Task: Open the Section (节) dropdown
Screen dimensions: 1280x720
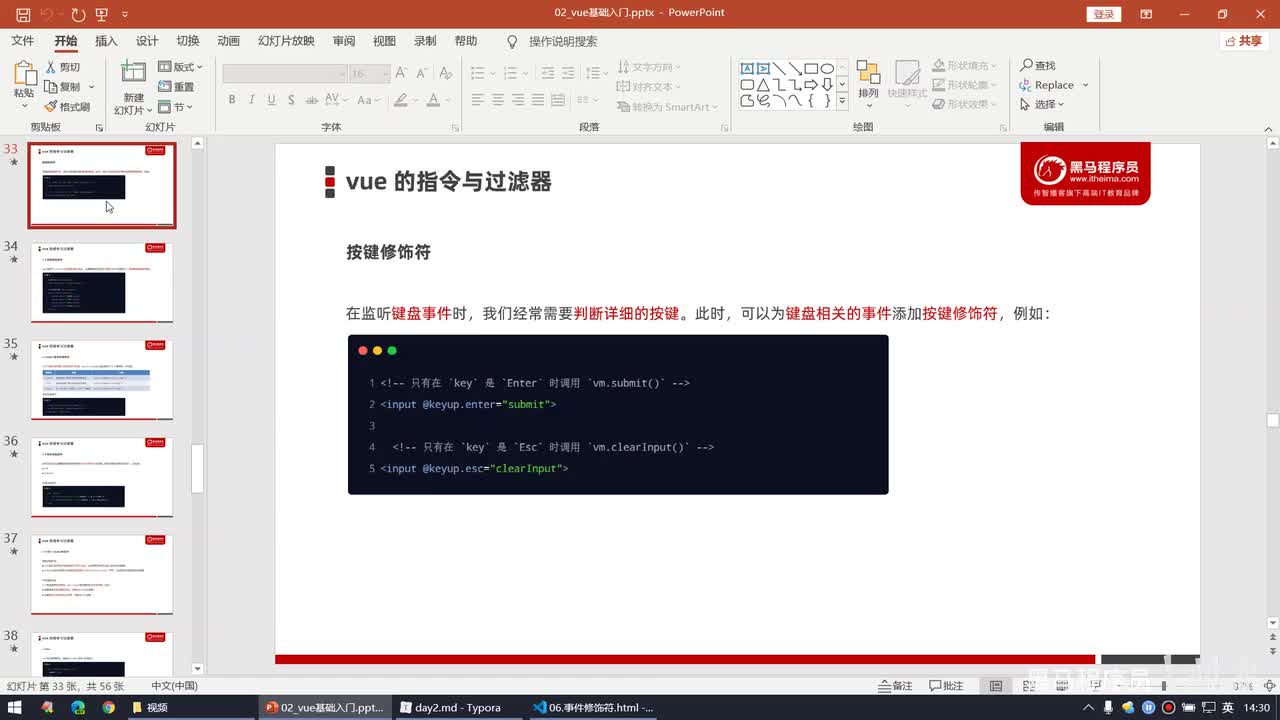Action: tap(176, 107)
